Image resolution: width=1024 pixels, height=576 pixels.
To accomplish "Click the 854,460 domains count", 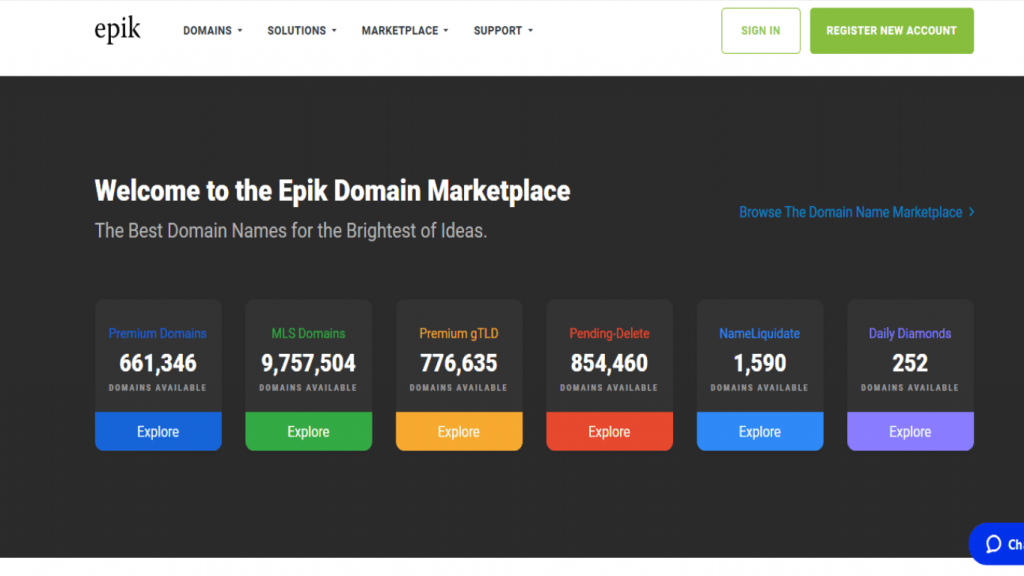I will [609, 363].
